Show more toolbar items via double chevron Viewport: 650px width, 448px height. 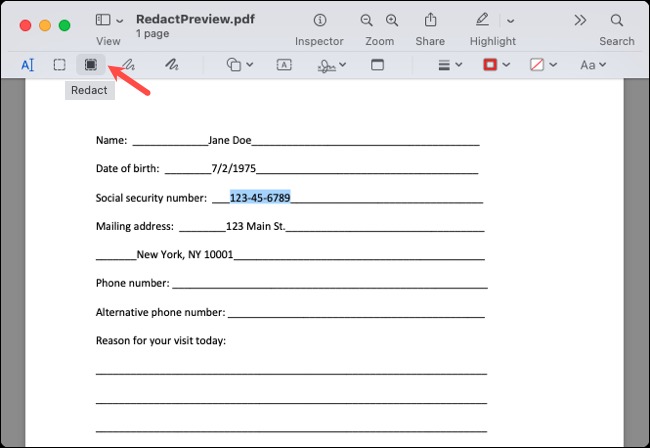coord(580,20)
